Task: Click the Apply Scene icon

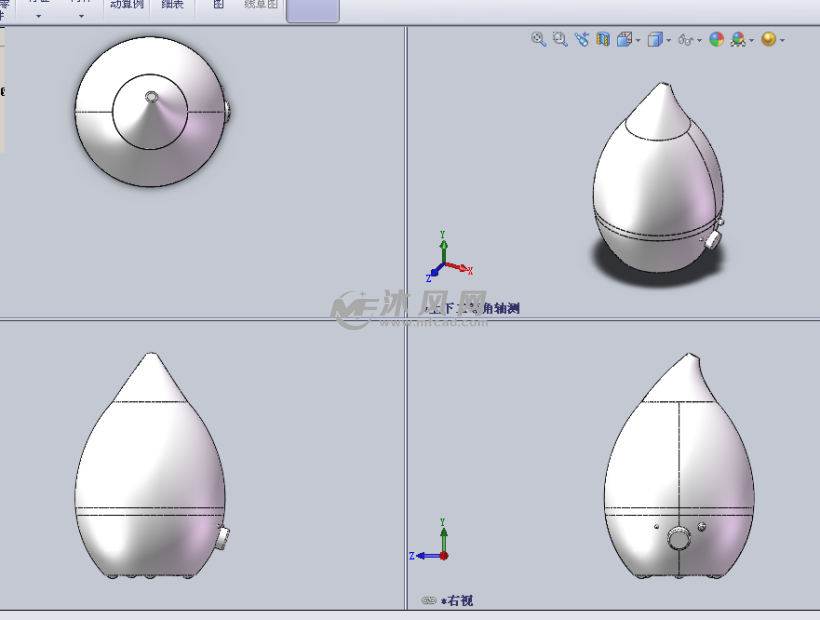Action: pyautogui.click(x=738, y=40)
